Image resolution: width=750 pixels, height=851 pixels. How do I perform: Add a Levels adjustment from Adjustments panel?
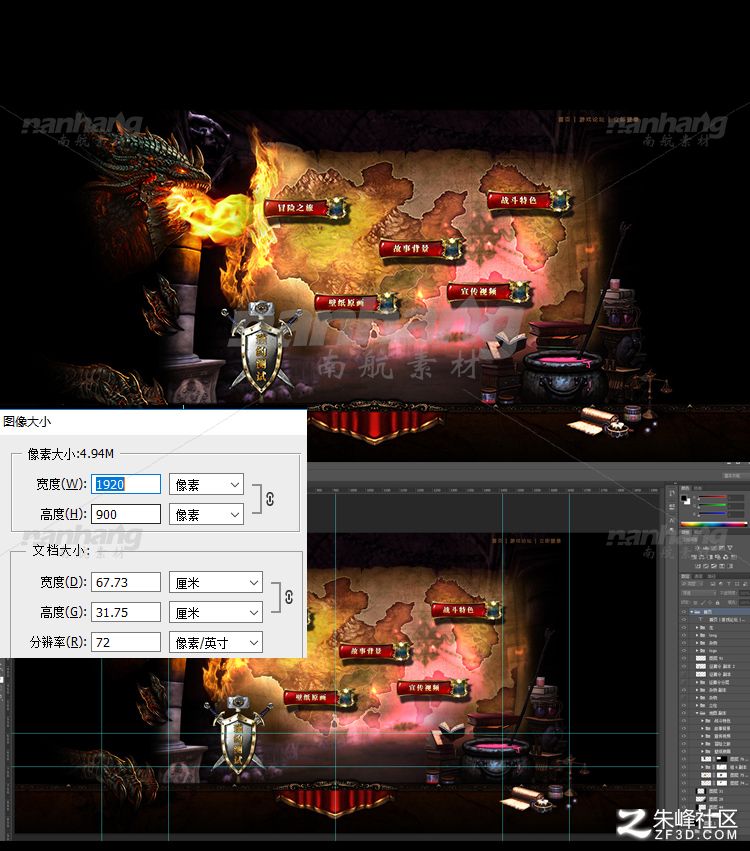(x=705, y=548)
